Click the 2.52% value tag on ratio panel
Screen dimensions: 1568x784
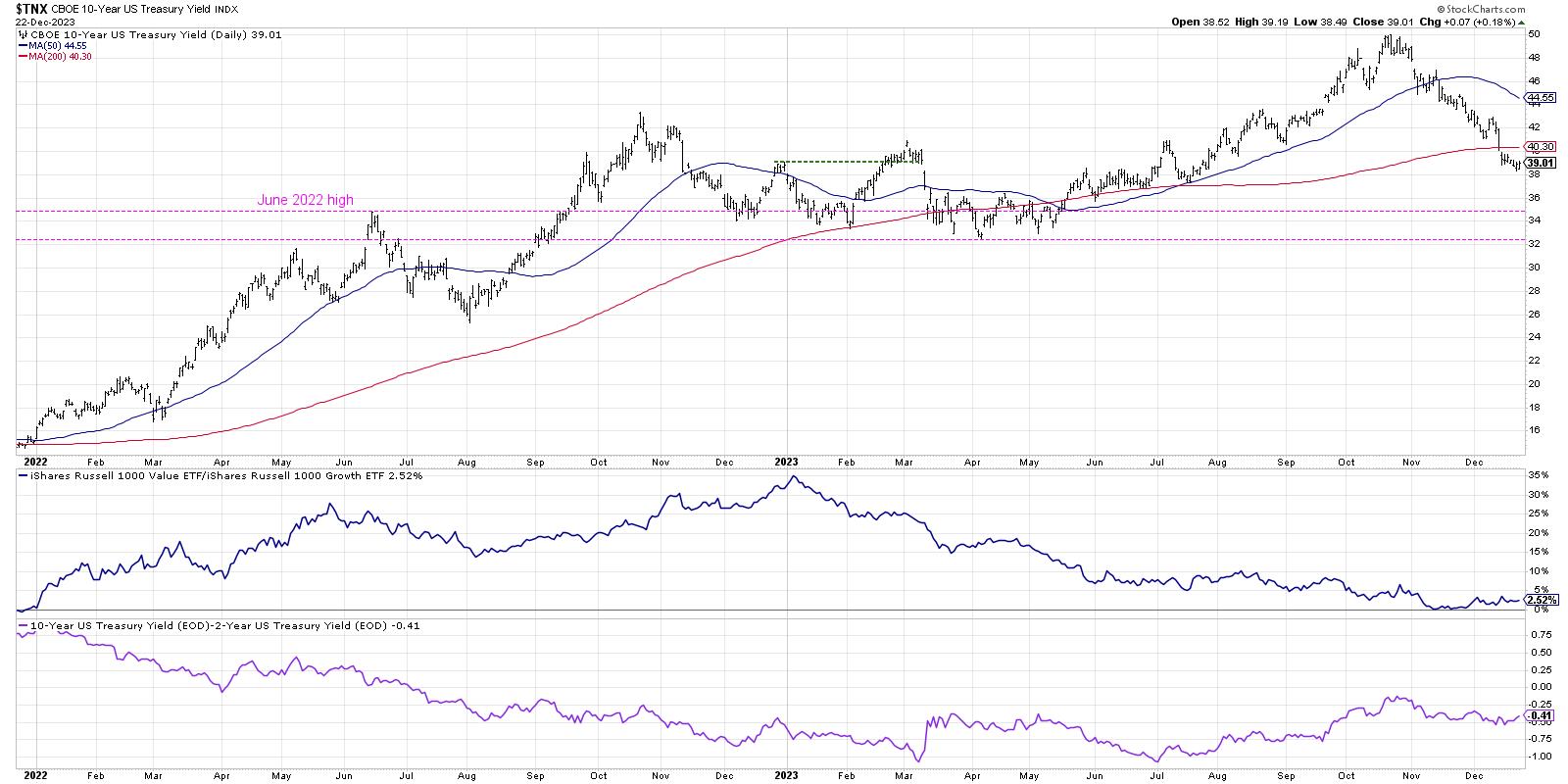coord(1541,600)
